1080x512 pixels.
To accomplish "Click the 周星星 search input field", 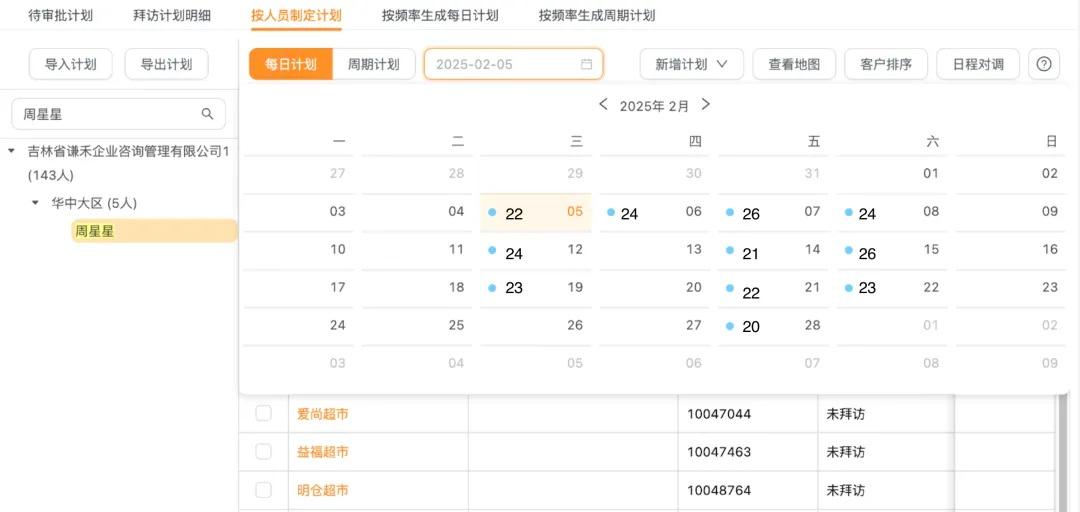I will pos(105,114).
